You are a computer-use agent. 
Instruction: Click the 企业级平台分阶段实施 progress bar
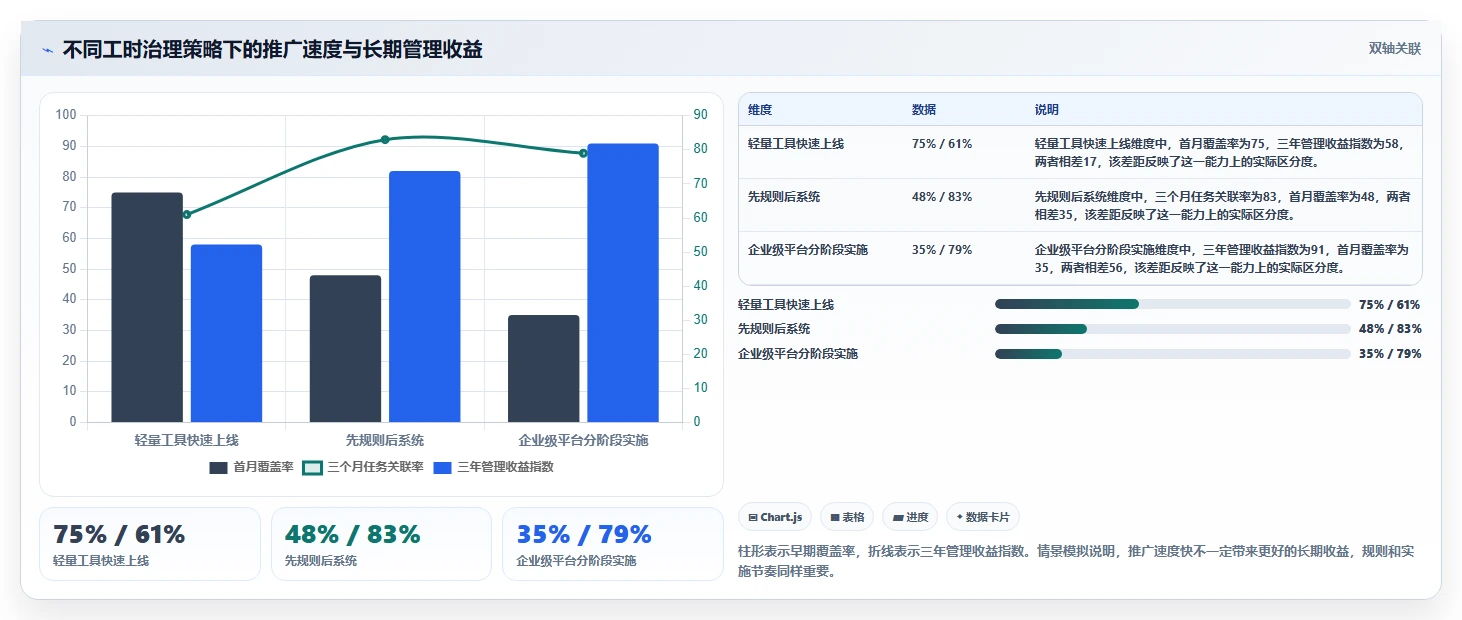click(x=1172, y=354)
